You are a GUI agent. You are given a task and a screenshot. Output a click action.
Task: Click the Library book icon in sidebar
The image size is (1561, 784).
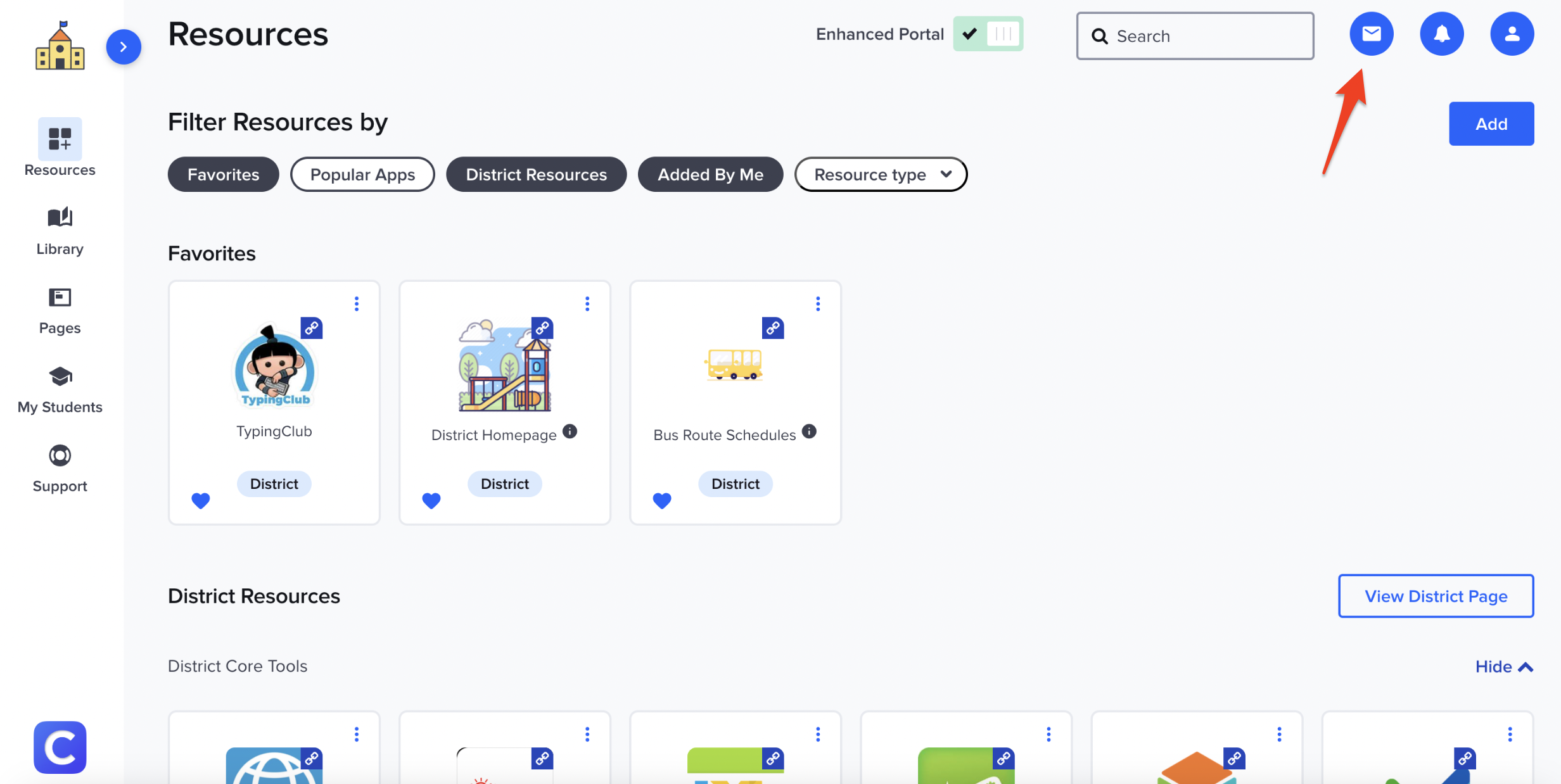[60, 218]
